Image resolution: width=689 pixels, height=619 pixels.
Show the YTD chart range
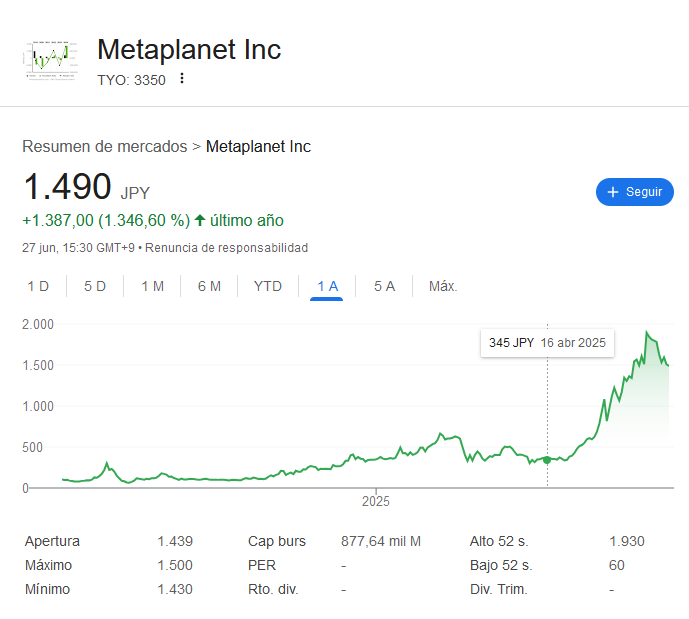268,286
